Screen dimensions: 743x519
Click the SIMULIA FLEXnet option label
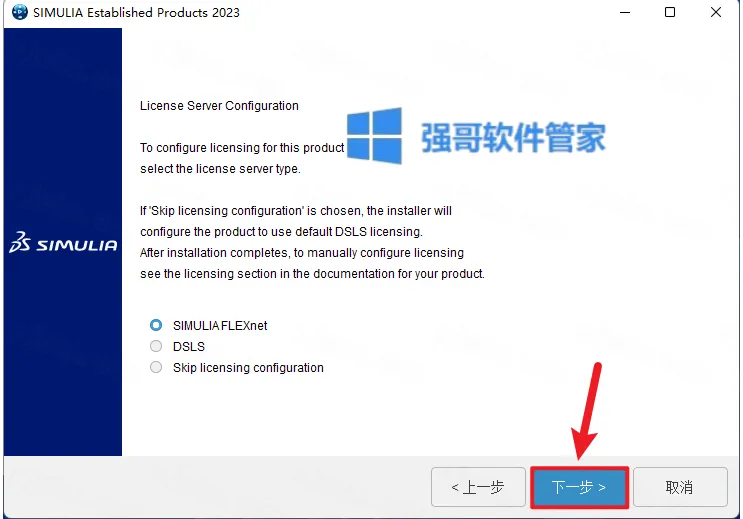(220, 326)
